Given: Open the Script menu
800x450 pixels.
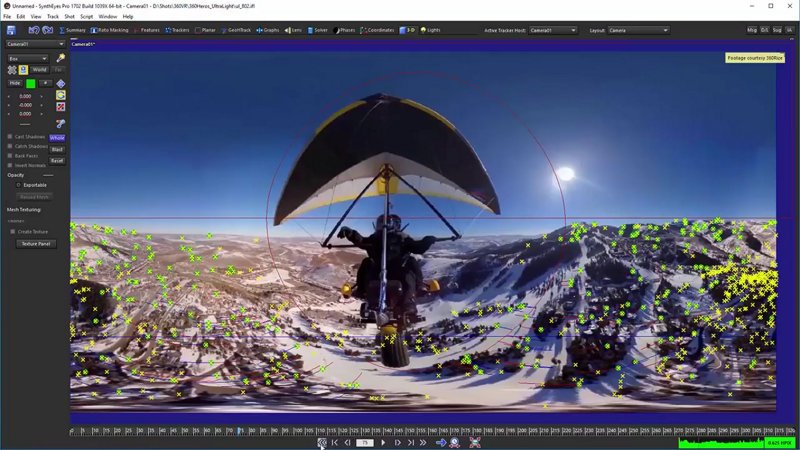Looking at the screenshot, I should (x=86, y=16).
